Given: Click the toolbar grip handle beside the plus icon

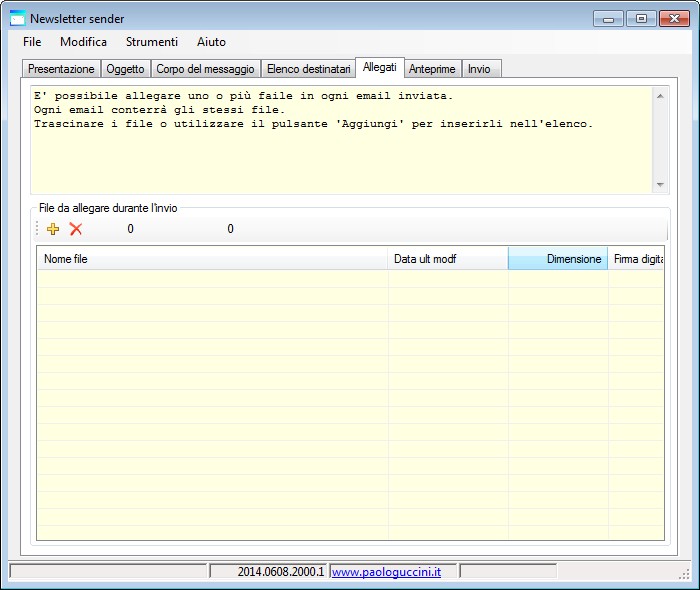Looking at the screenshot, I should [38, 229].
